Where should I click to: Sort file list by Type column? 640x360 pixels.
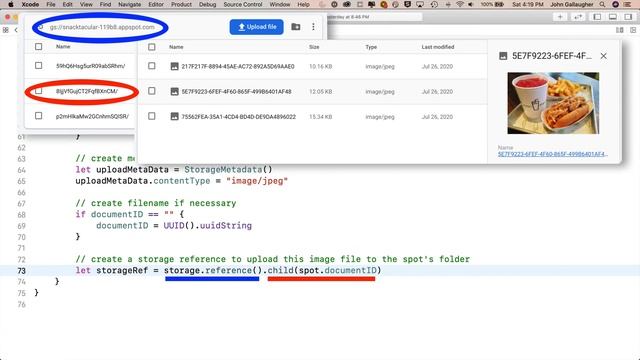click(371, 47)
